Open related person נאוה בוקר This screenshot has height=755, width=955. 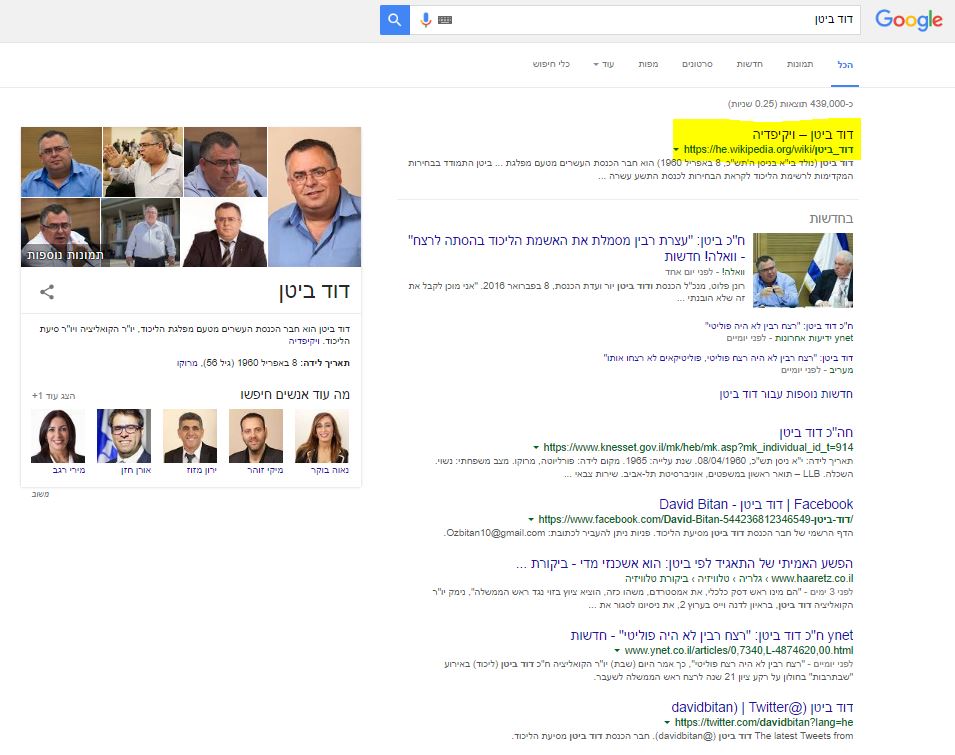(x=322, y=441)
